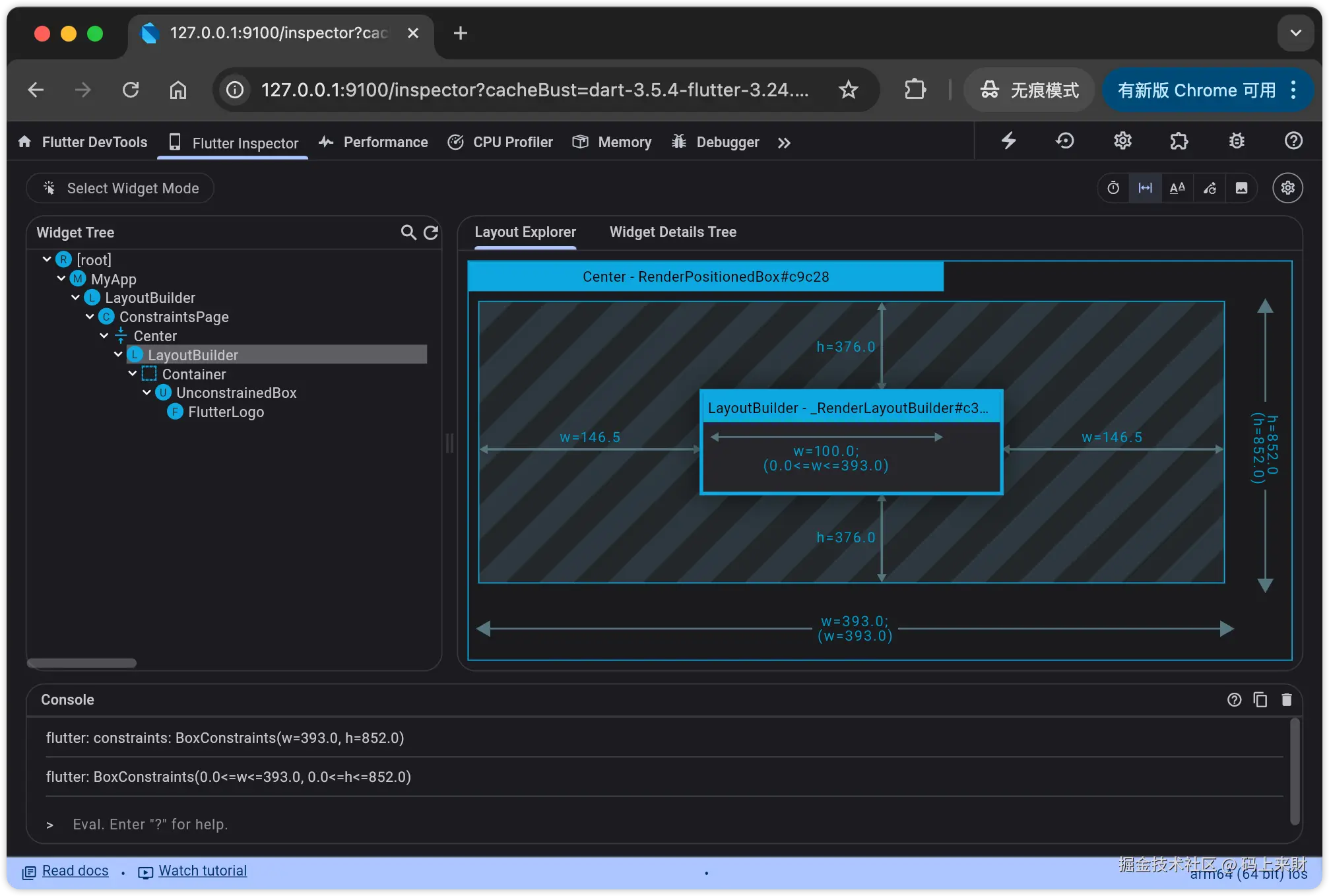
Task: Toggle slow animations stopwatch
Action: coord(1113,188)
